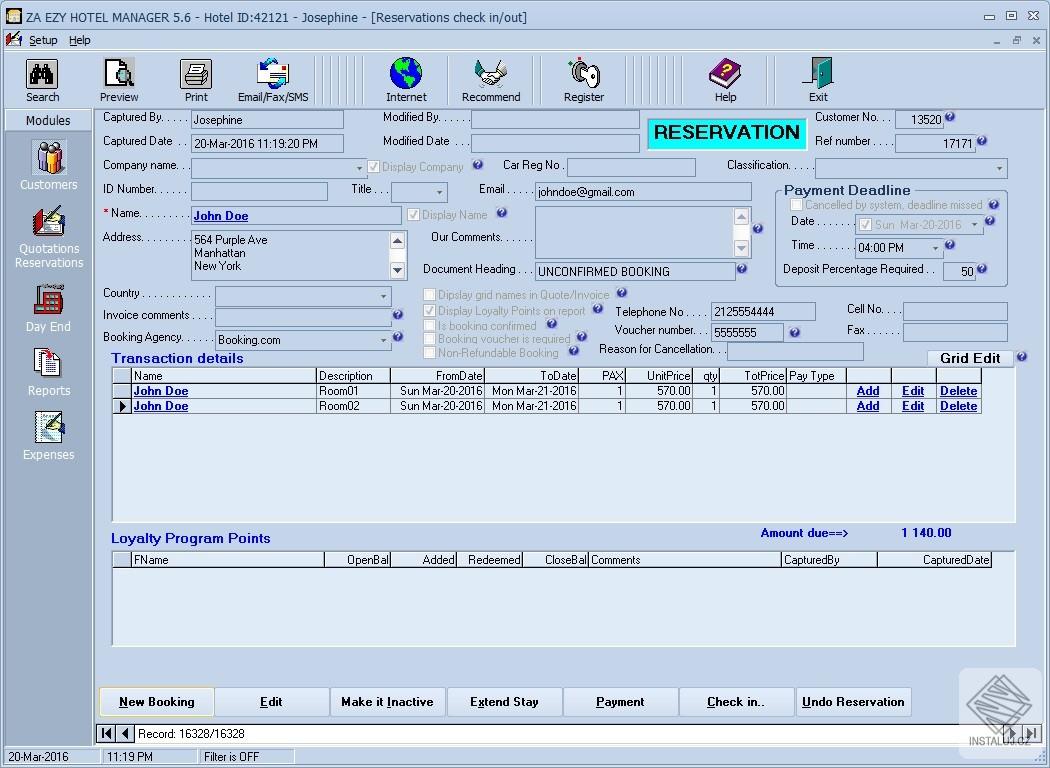Click the Check in button
This screenshot has width=1050, height=768.
736,701
